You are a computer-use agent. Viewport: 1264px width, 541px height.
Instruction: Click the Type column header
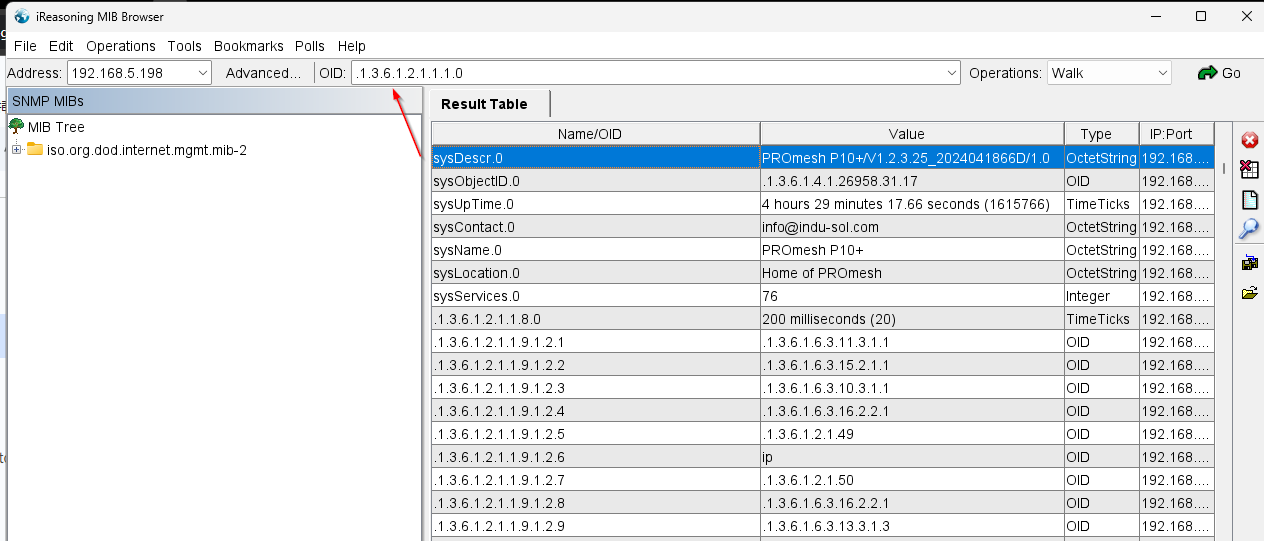coord(1101,134)
